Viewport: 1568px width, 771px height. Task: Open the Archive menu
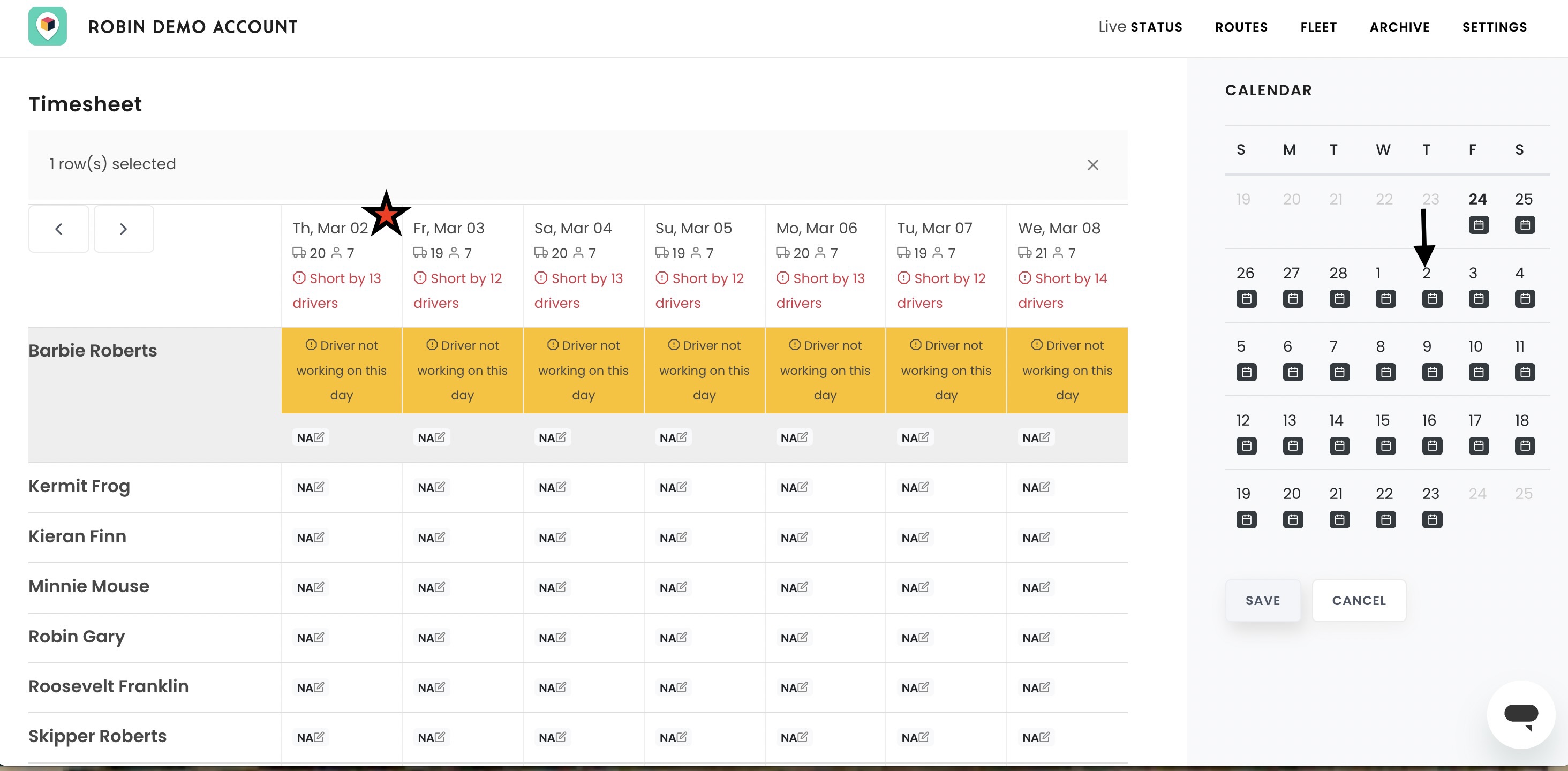click(x=1399, y=27)
